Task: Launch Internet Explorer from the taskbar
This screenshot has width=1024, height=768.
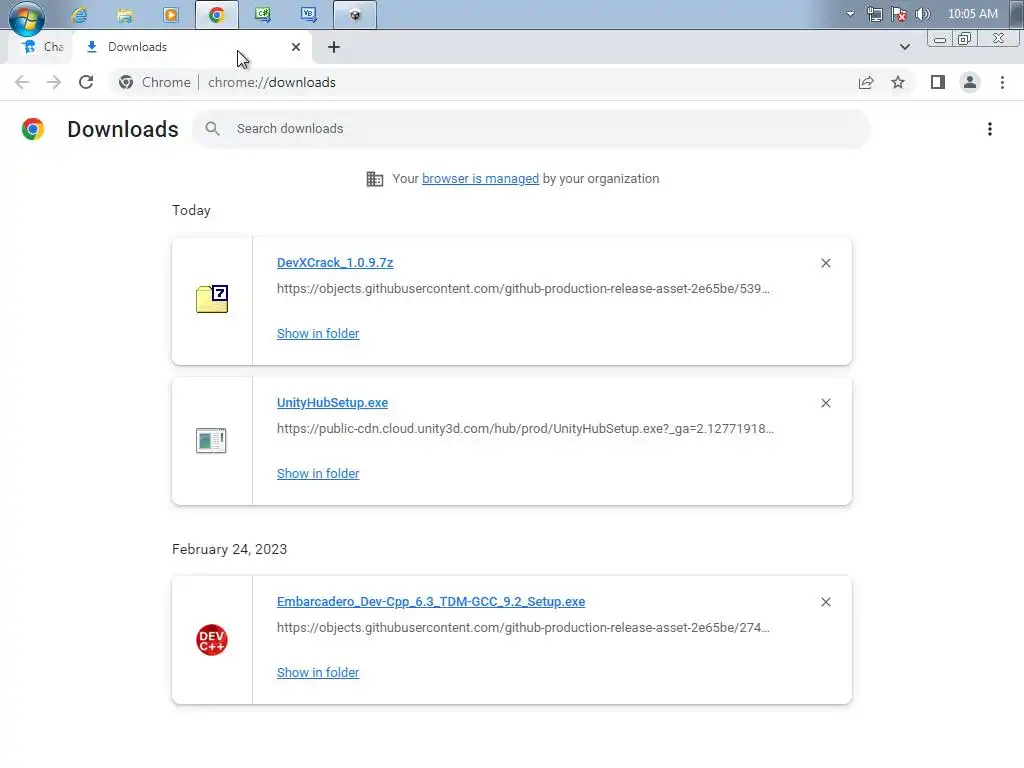Action: [80, 14]
